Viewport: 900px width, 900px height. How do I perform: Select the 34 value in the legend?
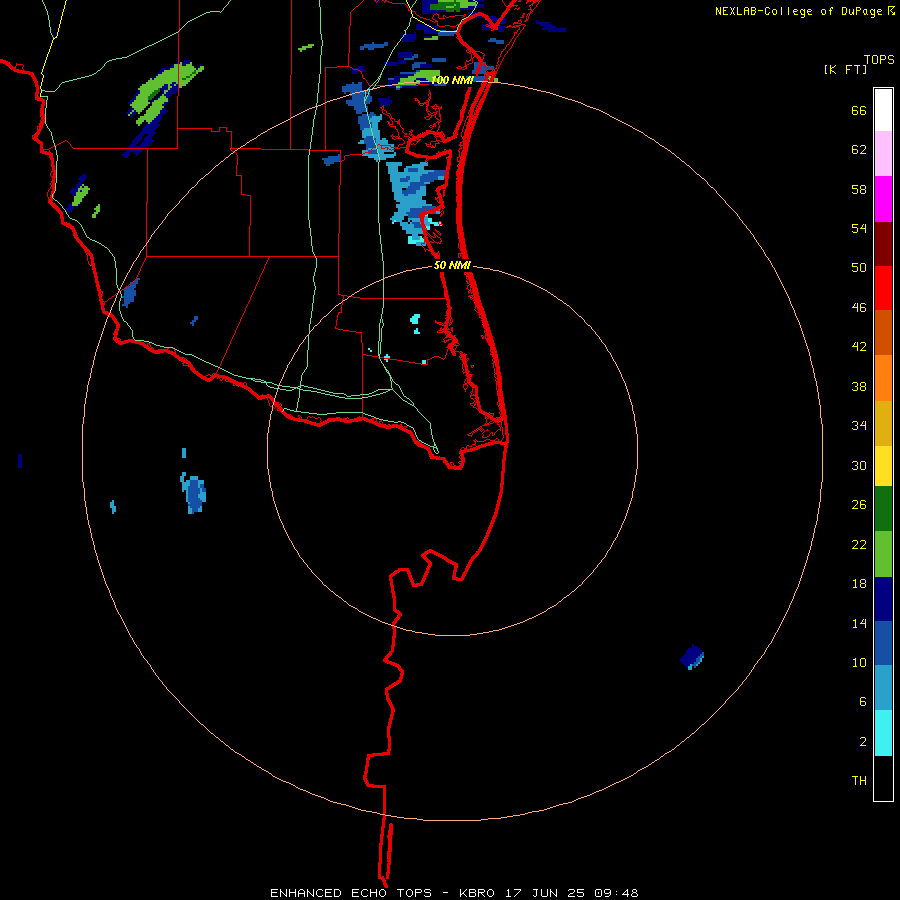click(x=859, y=426)
